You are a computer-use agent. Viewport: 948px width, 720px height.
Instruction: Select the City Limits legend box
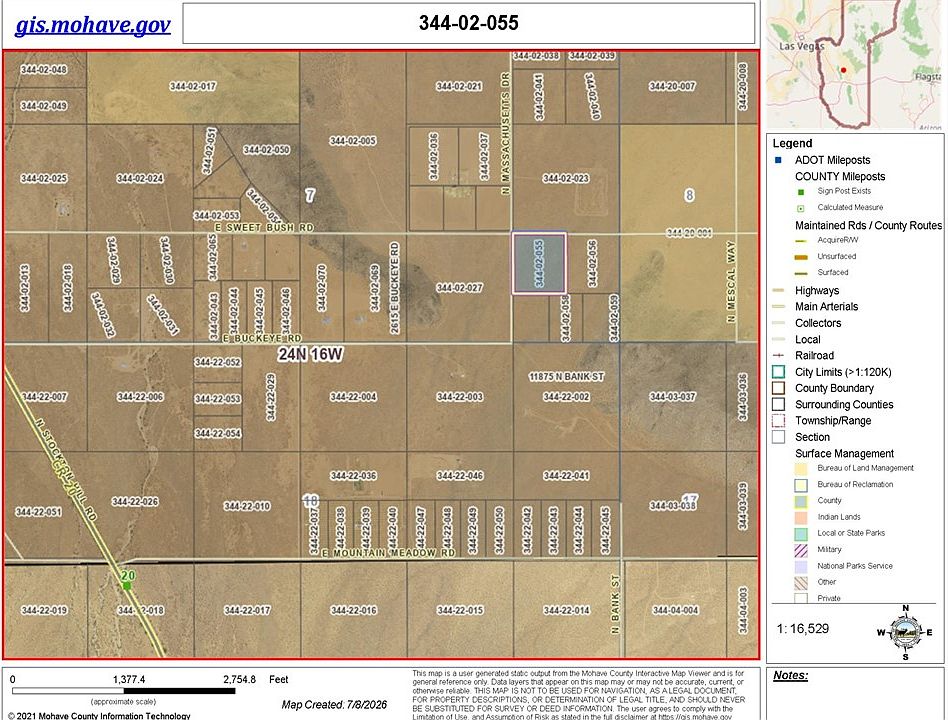pyautogui.click(x=778, y=372)
